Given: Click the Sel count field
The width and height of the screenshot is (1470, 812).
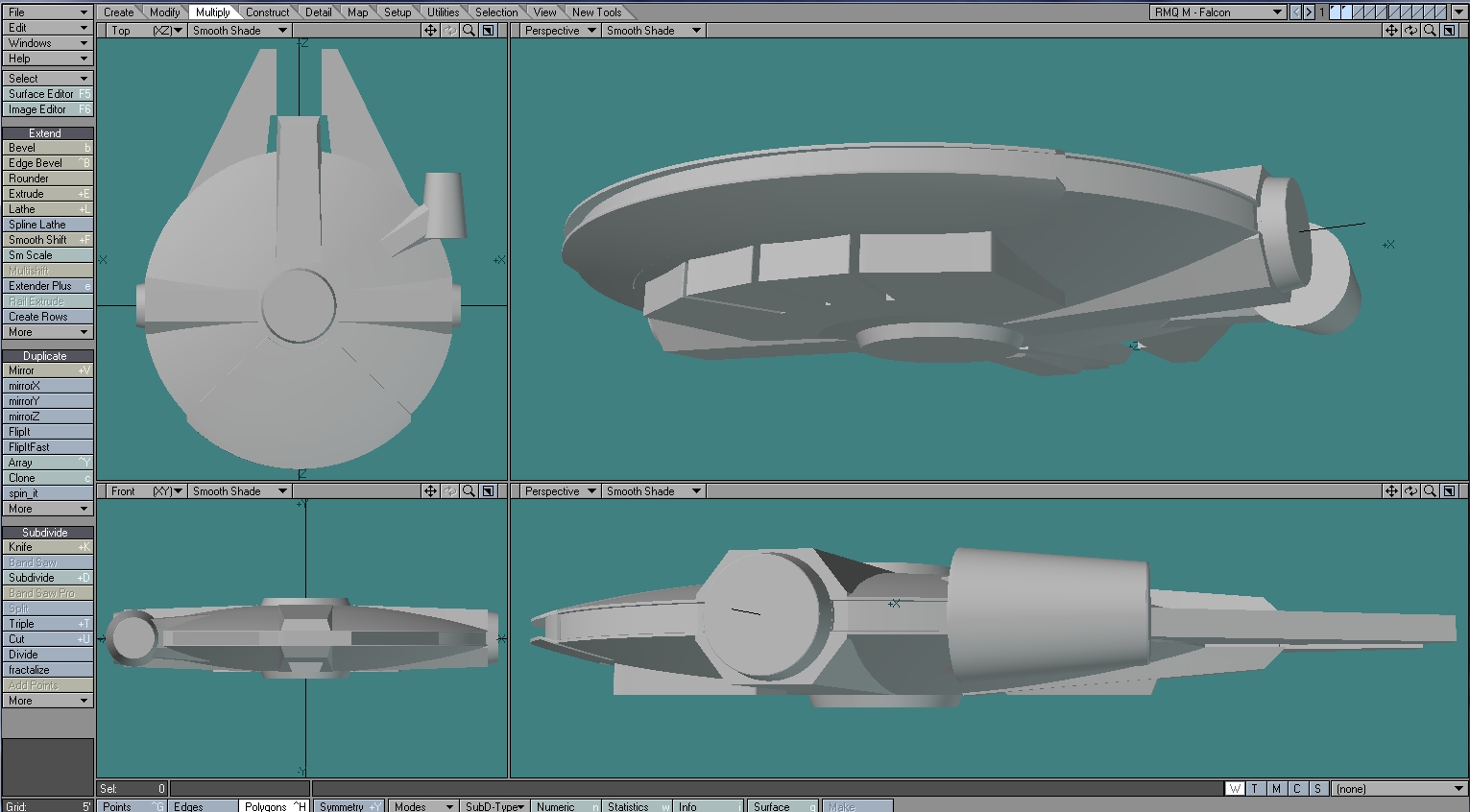Looking at the screenshot, I should [x=133, y=789].
